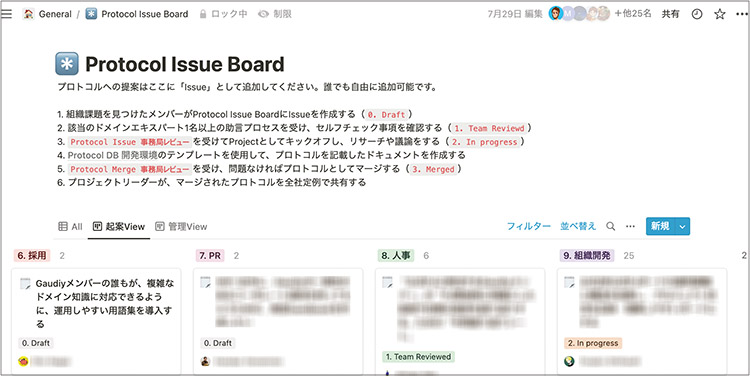Viewport: 750px width, 376px height.
Task: Click the 3. Merged inline code tag
Action: point(433,169)
